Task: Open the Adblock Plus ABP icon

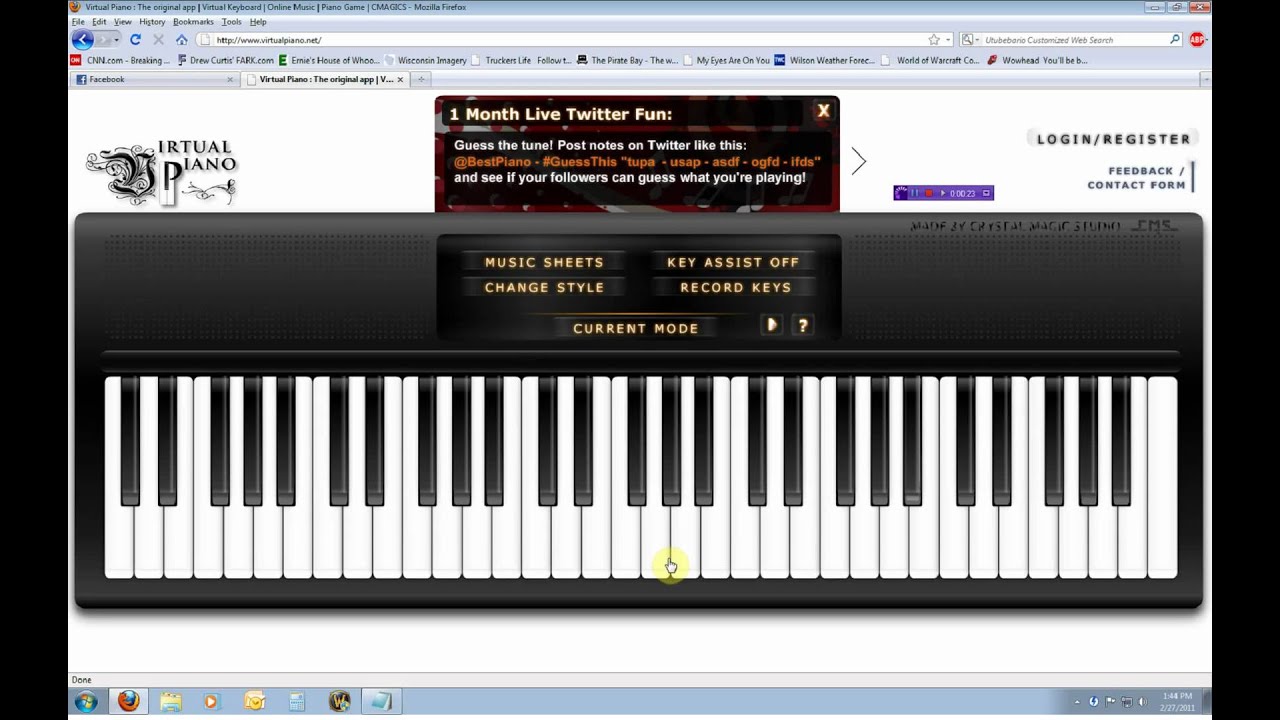Action: (1197, 40)
